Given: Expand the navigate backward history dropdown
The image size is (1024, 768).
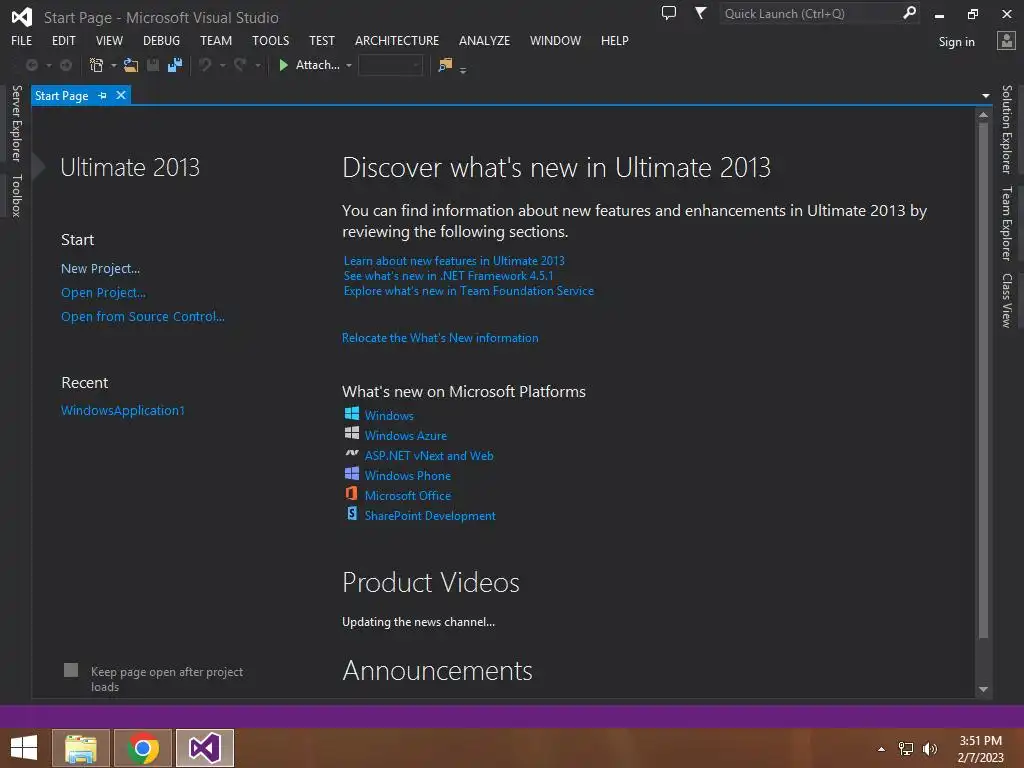Looking at the screenshot, I should (49, 65).
